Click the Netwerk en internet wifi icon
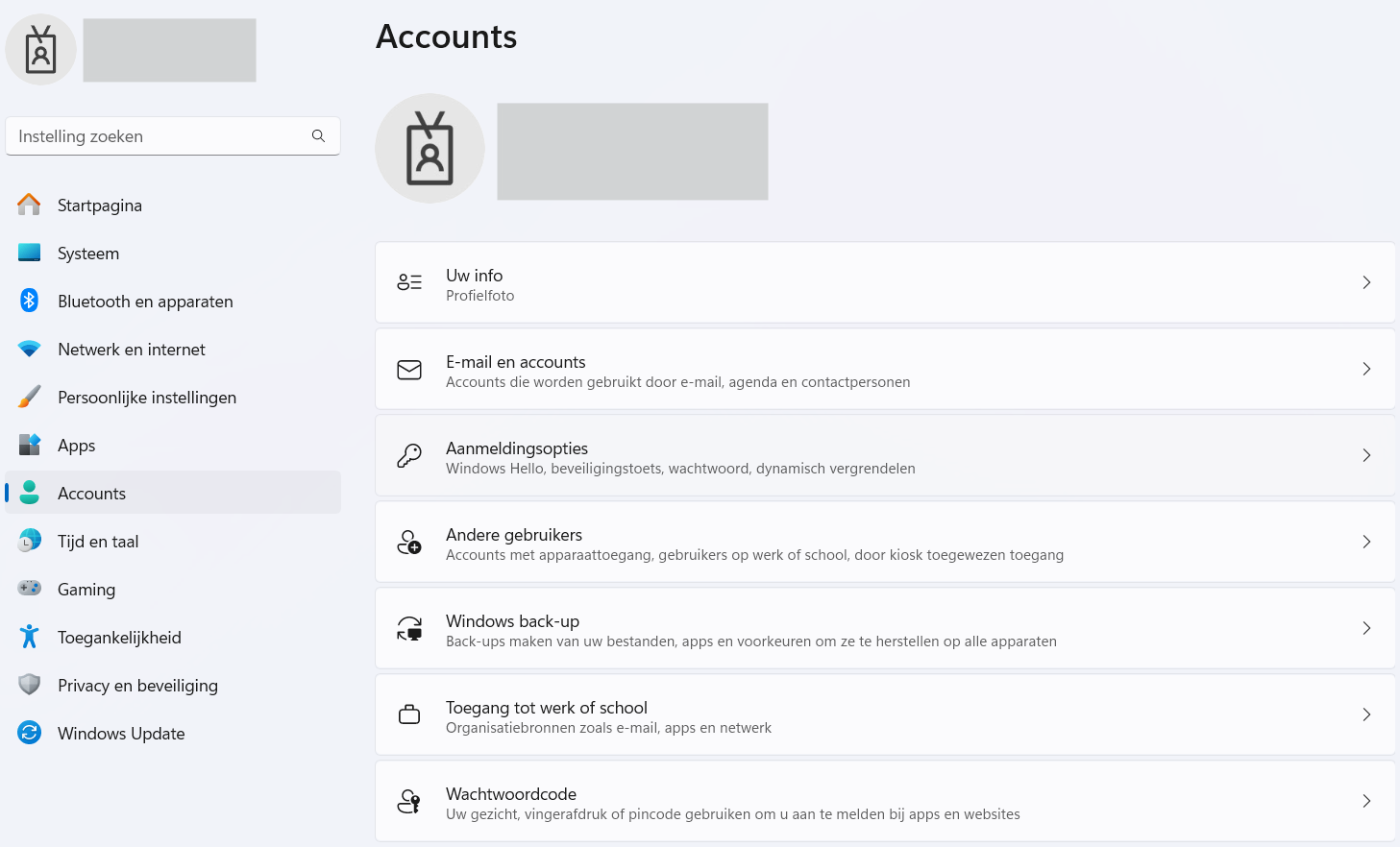Screen dimensions: 1400x847 (x=30, y=349)
